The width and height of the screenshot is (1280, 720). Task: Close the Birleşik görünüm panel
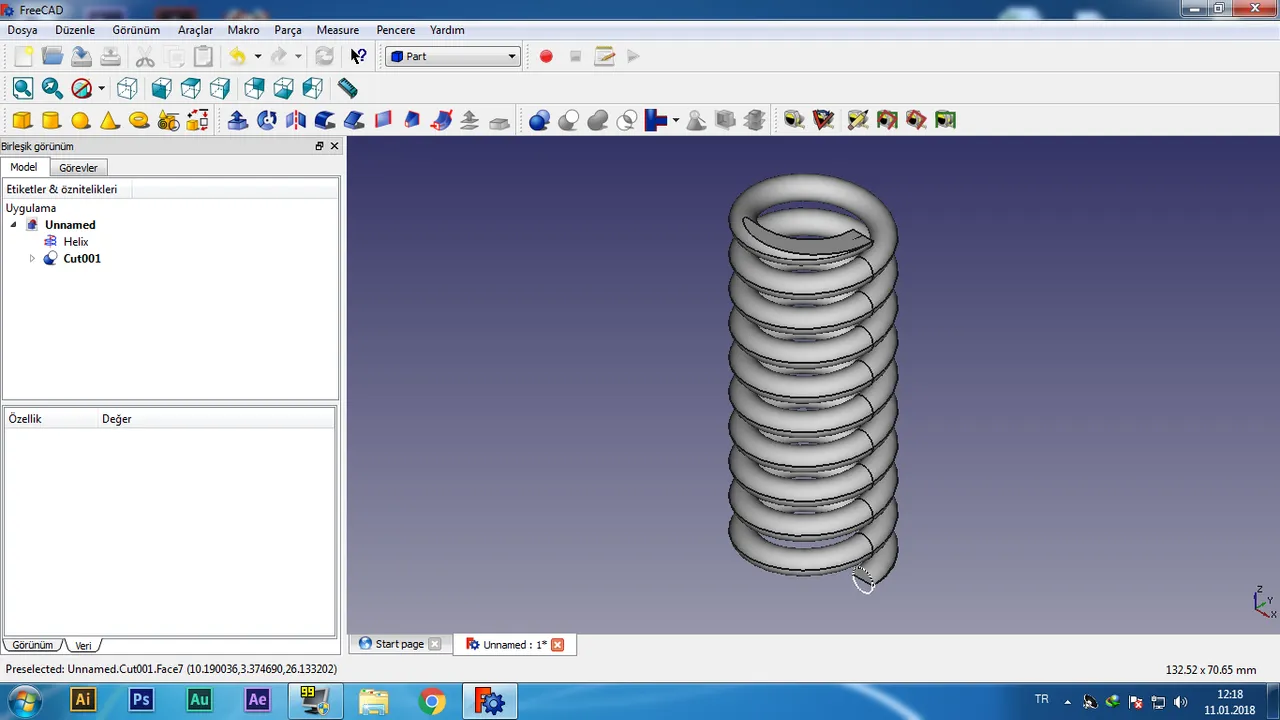point(335,146)
